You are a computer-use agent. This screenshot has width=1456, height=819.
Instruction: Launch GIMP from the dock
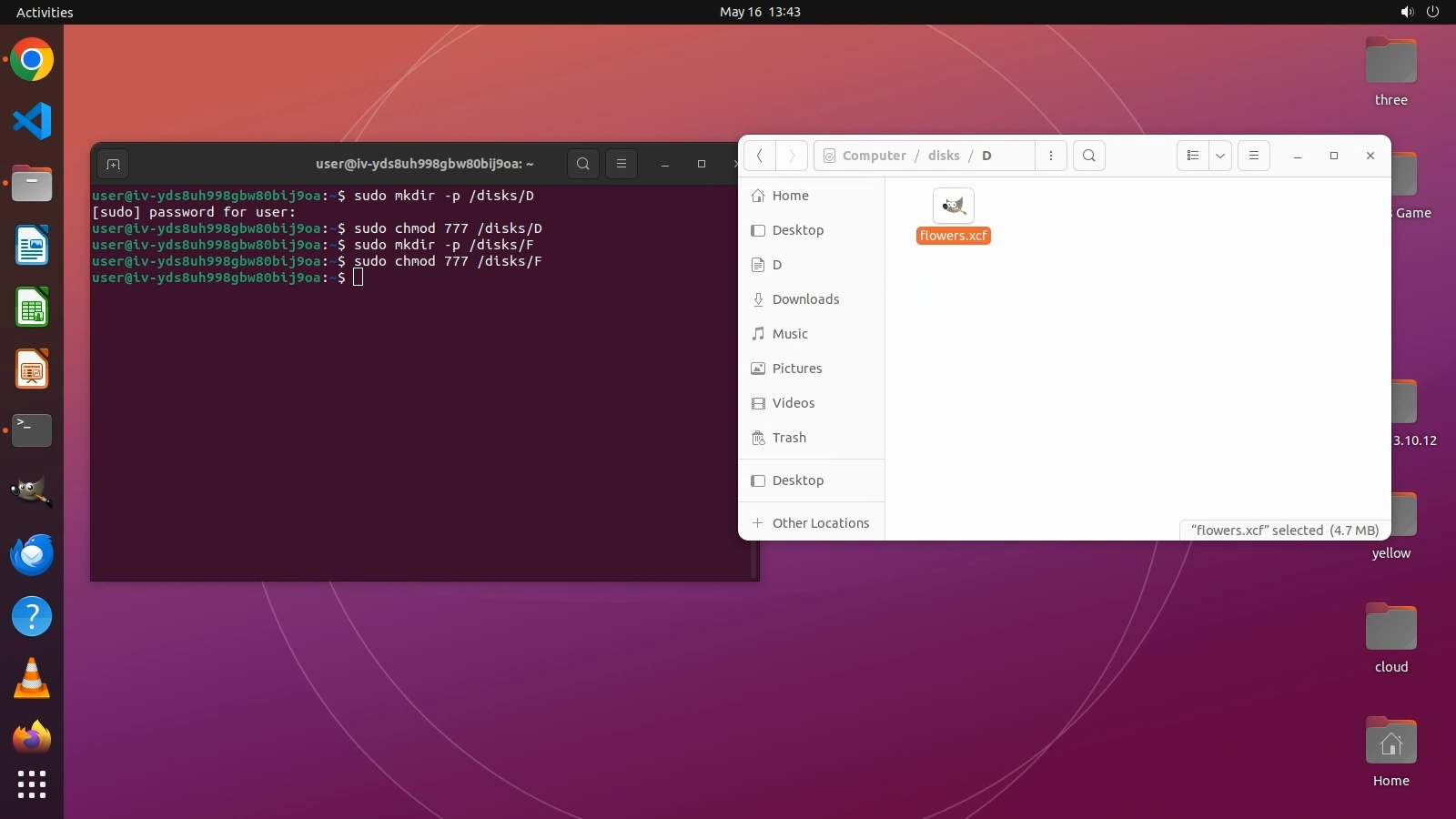pos(32,492)
